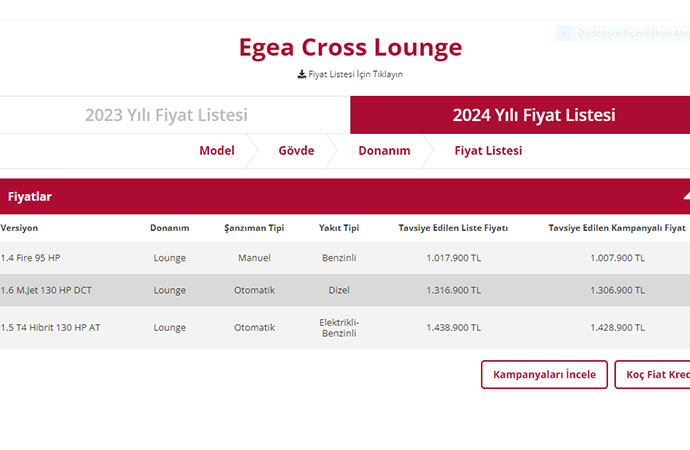Select the 2024 Yılı Fiyat Listesi tab
Image resolution: width=690 pixels, height=450 pixels.
point(520,115)
